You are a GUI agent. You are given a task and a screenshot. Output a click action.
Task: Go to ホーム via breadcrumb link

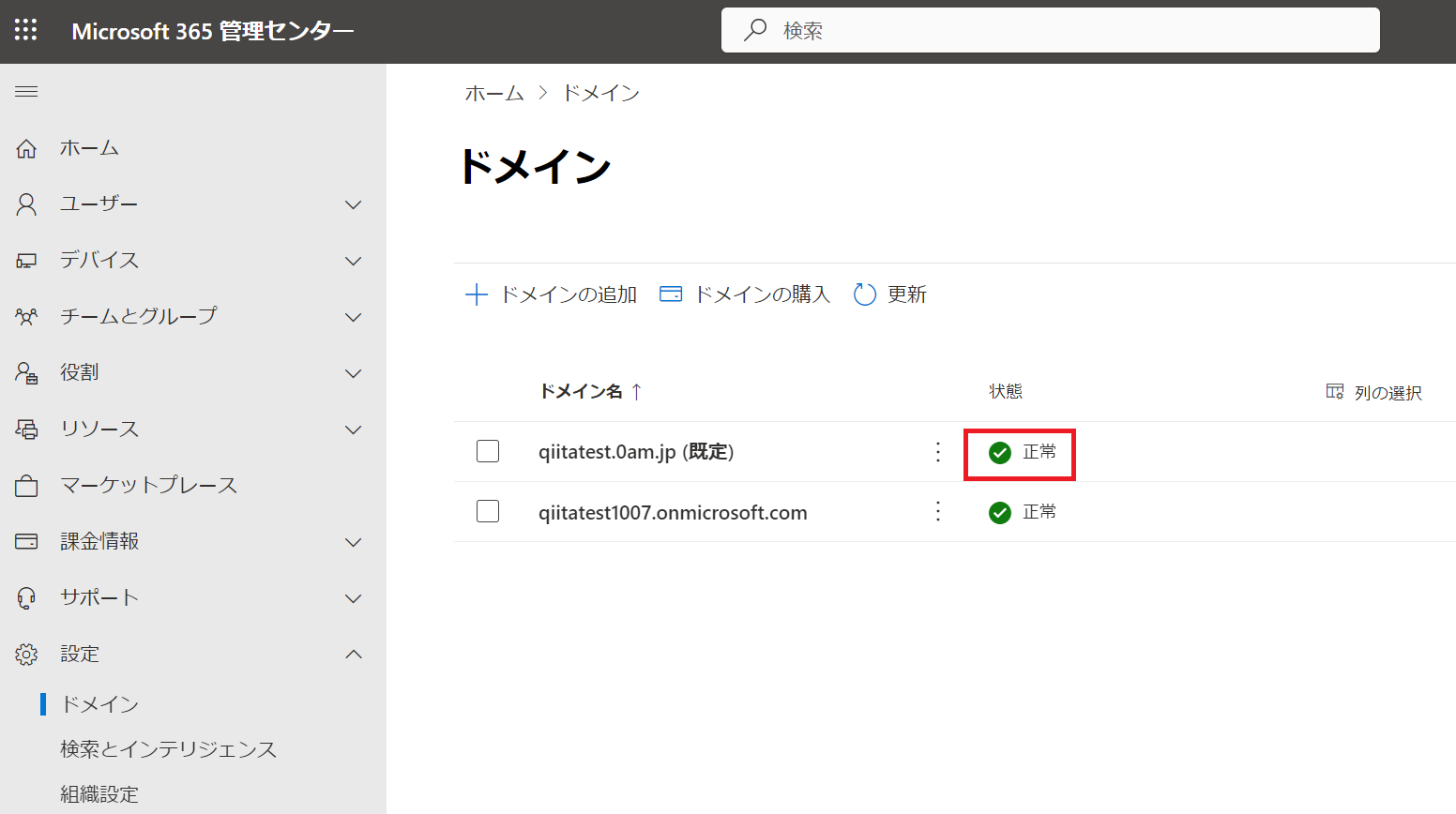[494, 93]
